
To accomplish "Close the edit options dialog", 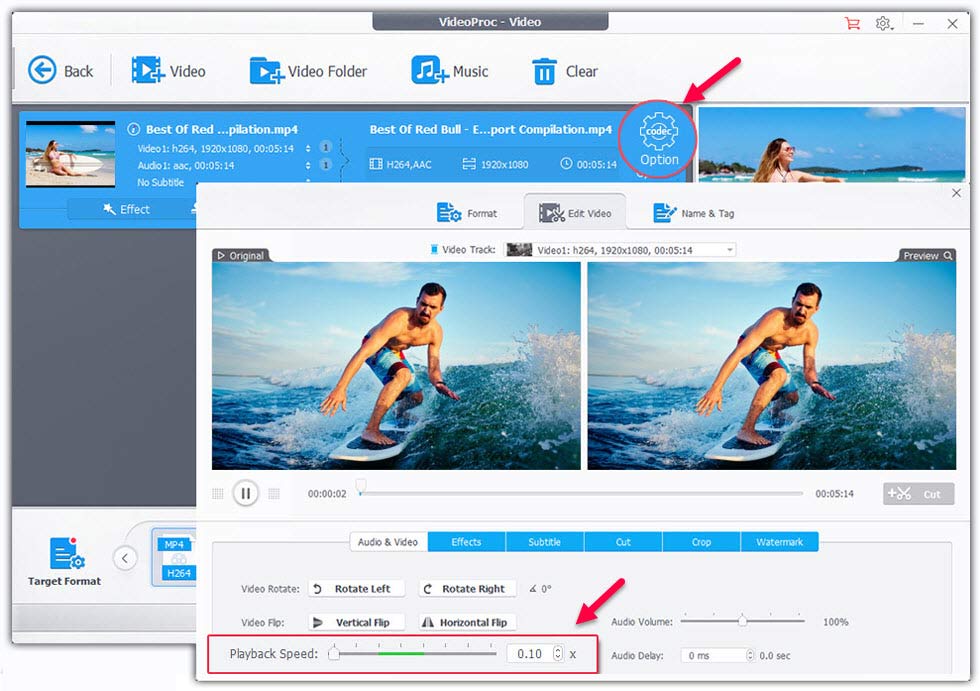I will tap(956, 193).
